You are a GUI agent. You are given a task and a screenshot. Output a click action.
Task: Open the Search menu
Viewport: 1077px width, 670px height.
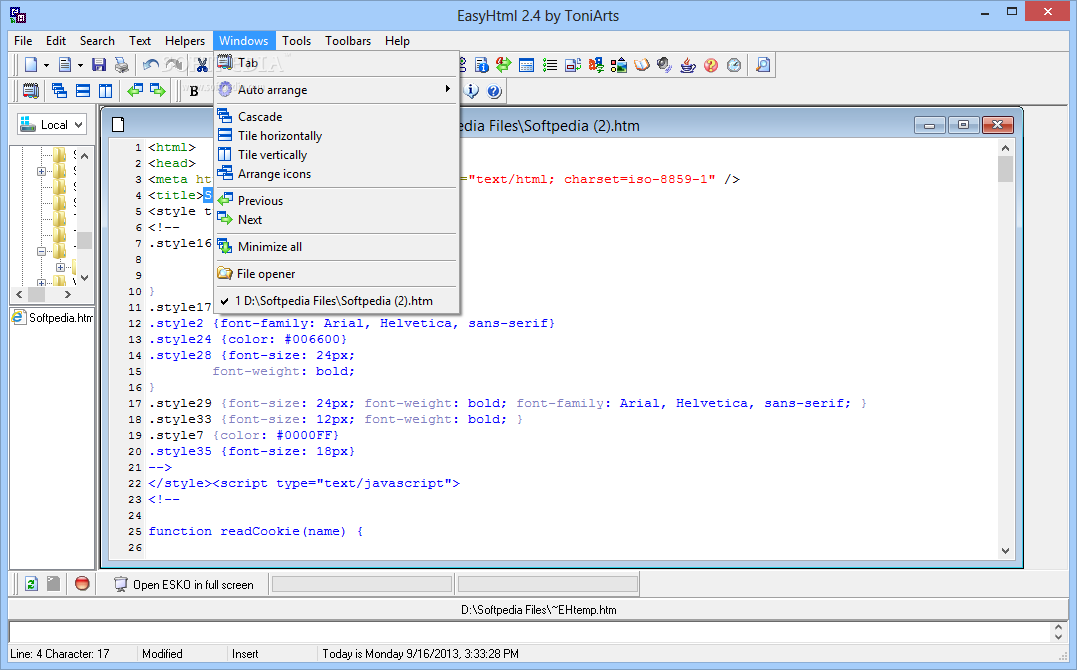[x=97, y=41]
